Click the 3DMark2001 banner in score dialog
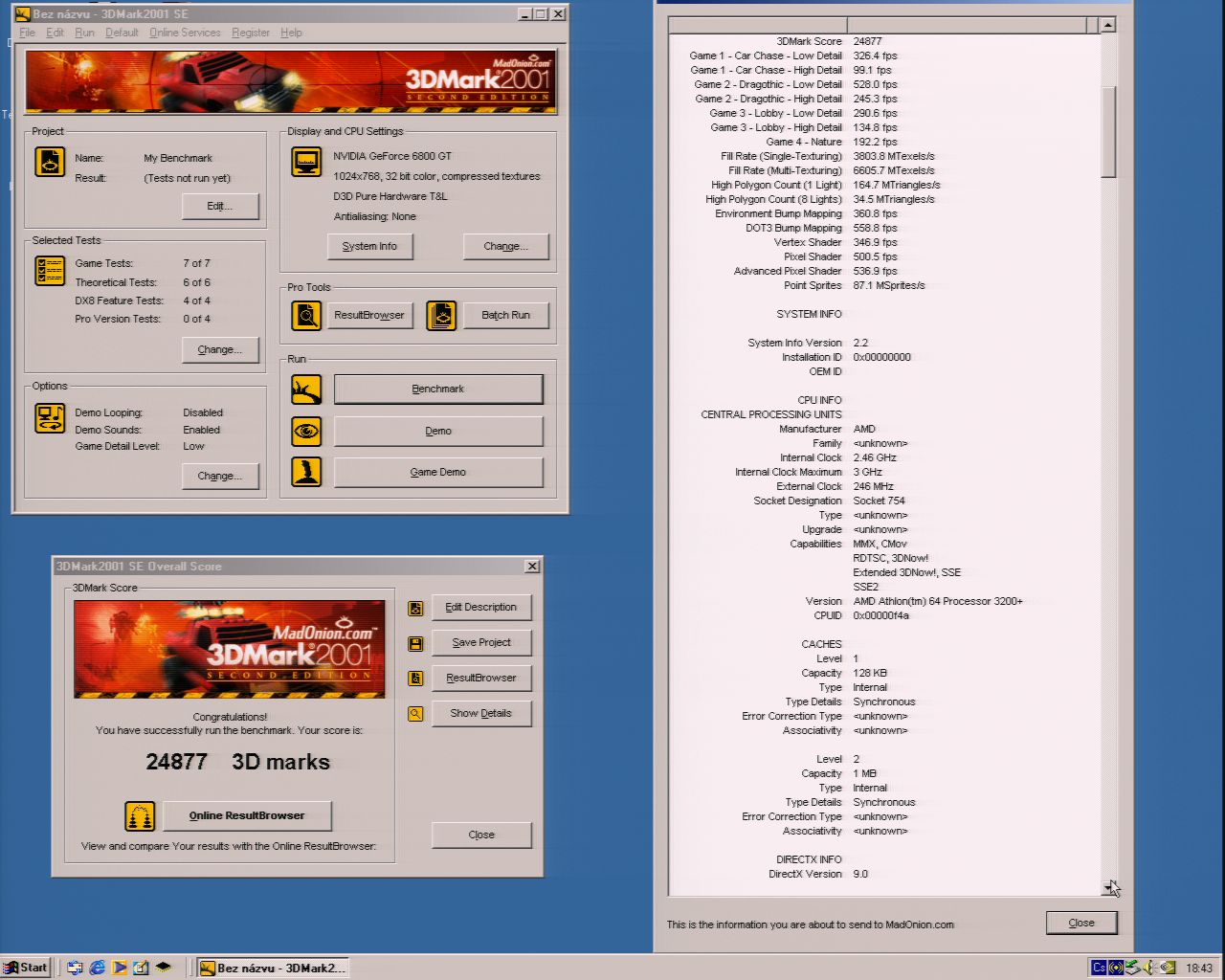This screenshot has width=1225, height=980. [230, 649]
